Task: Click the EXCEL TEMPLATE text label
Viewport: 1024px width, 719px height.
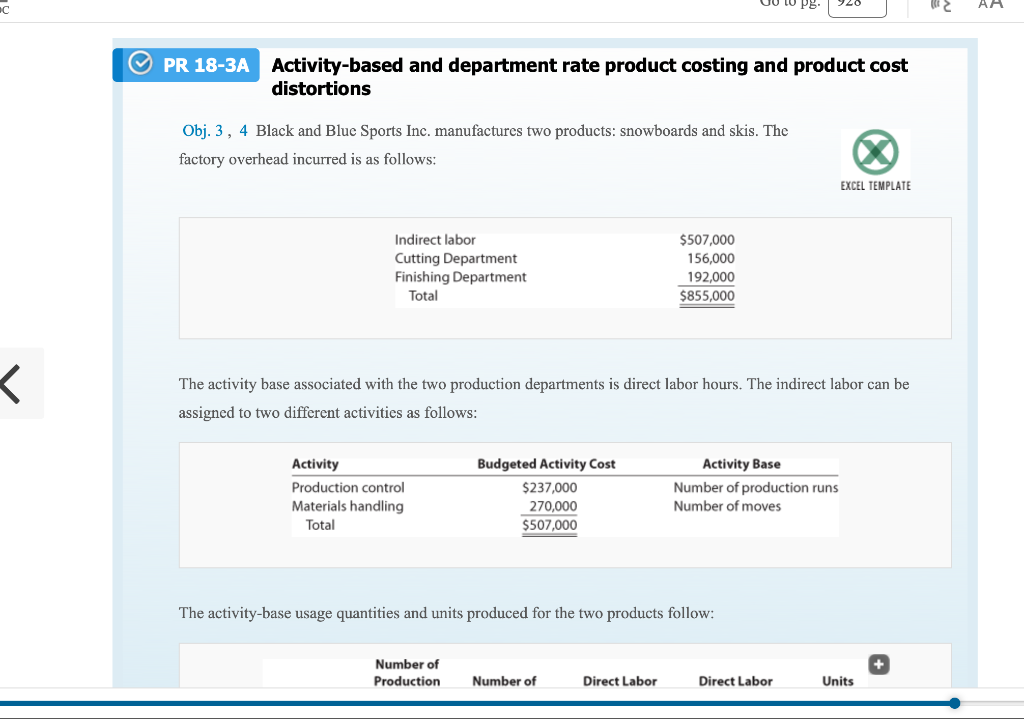Action: (874, 184)
